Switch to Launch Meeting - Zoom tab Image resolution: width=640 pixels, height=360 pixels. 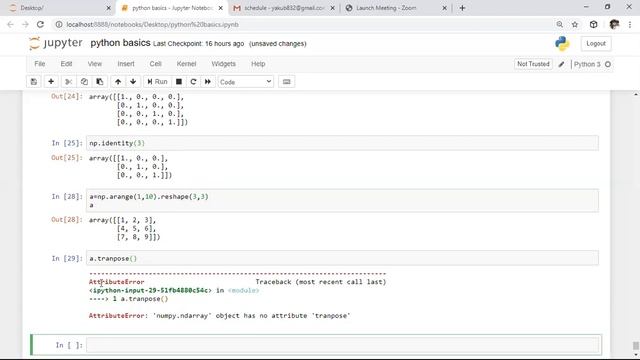396,8
